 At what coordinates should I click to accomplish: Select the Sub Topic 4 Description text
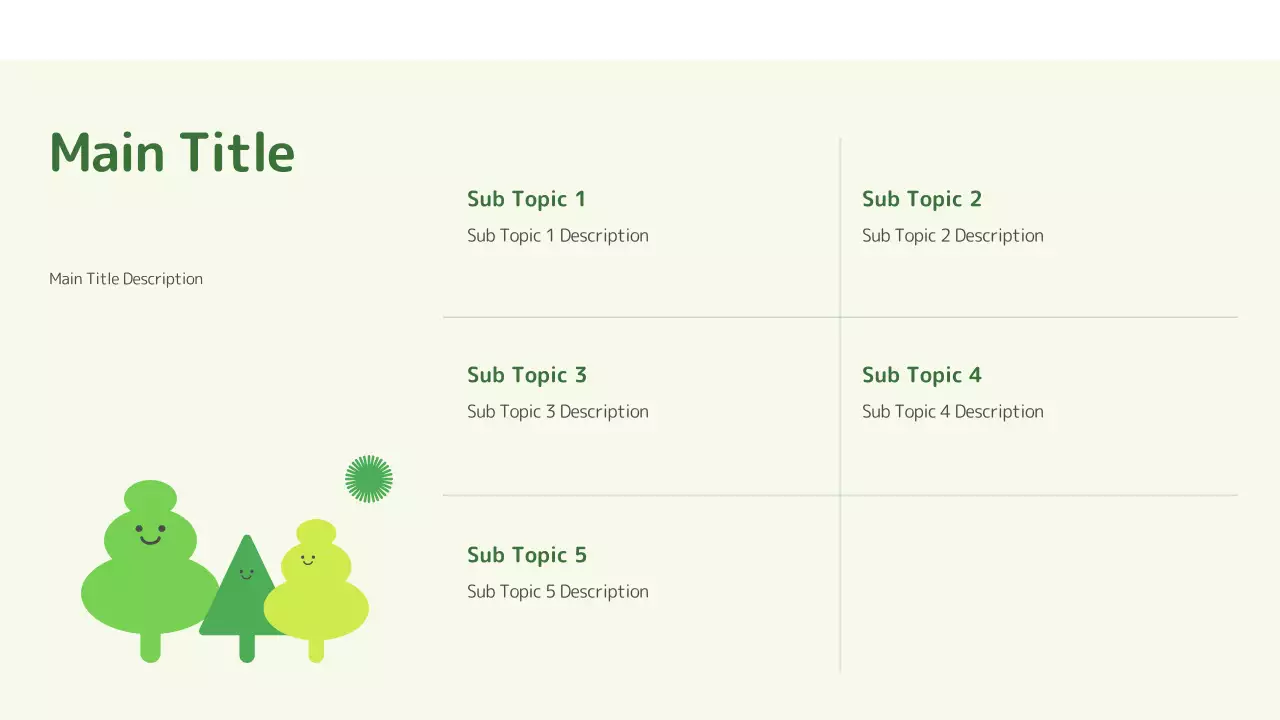[952, 412]
